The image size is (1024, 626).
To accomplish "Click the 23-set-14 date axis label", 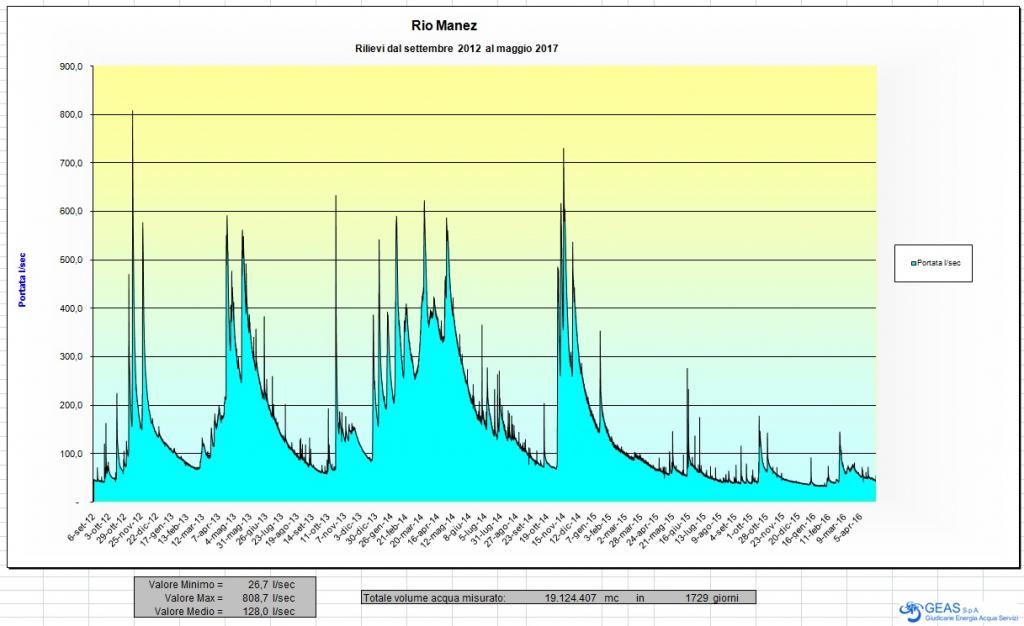I will point(519,529).
